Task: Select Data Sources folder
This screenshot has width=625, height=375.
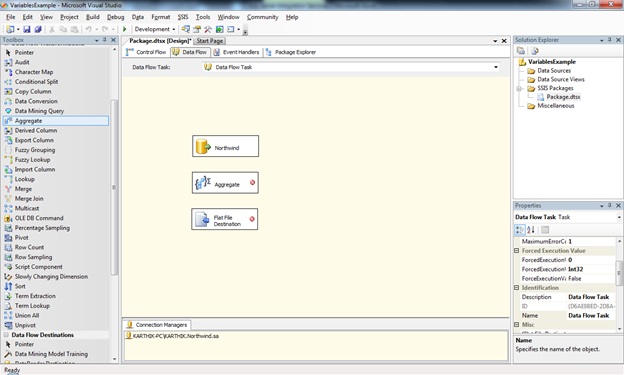Action: coord(554,71)
